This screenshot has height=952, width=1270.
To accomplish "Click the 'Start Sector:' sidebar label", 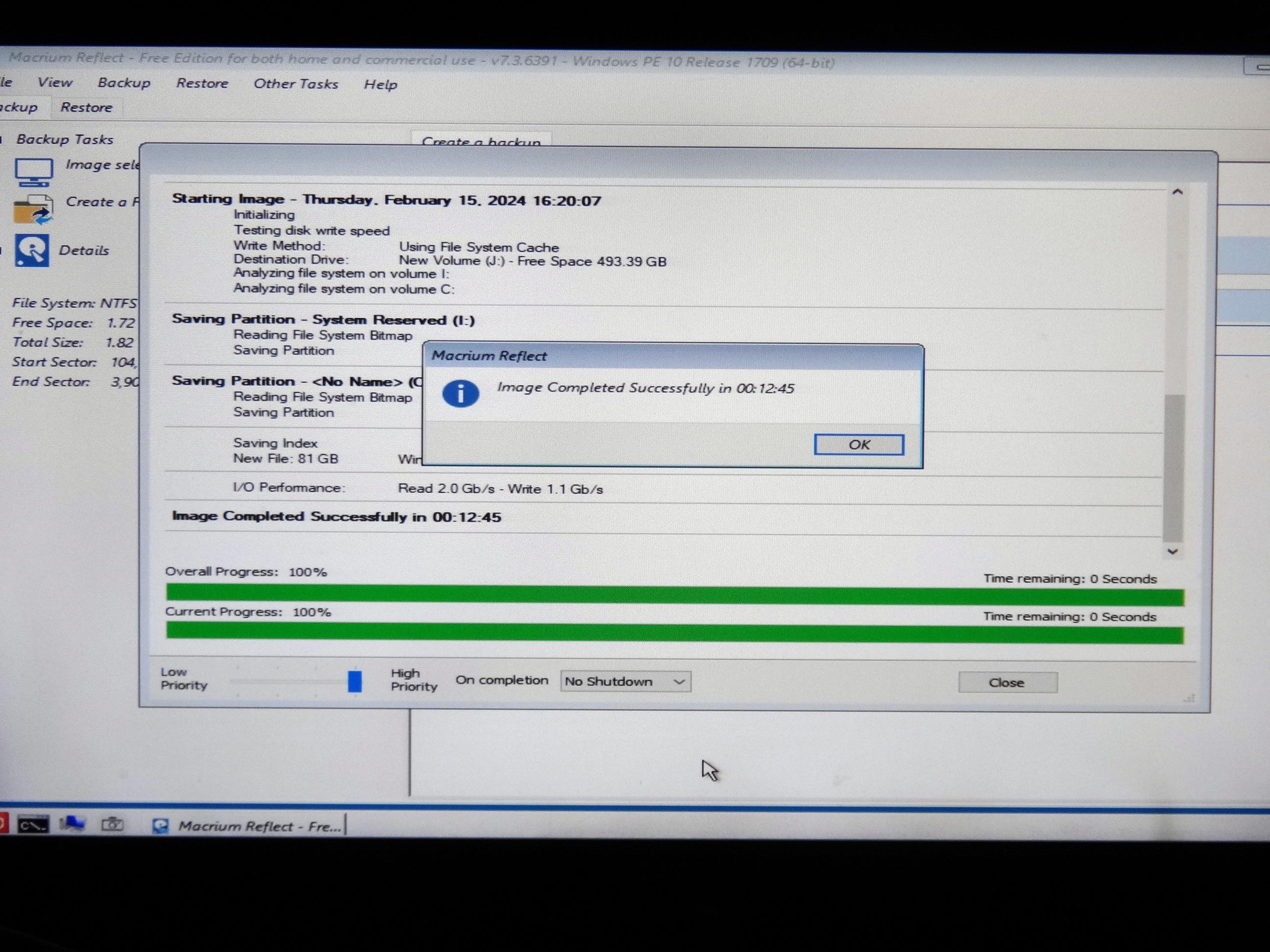I will pyautogui.click(x=54, y=362).
